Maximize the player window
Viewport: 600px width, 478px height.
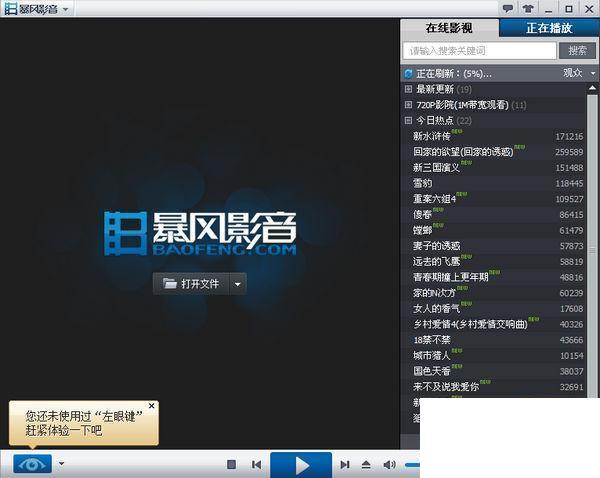click(x=569, y=9)
